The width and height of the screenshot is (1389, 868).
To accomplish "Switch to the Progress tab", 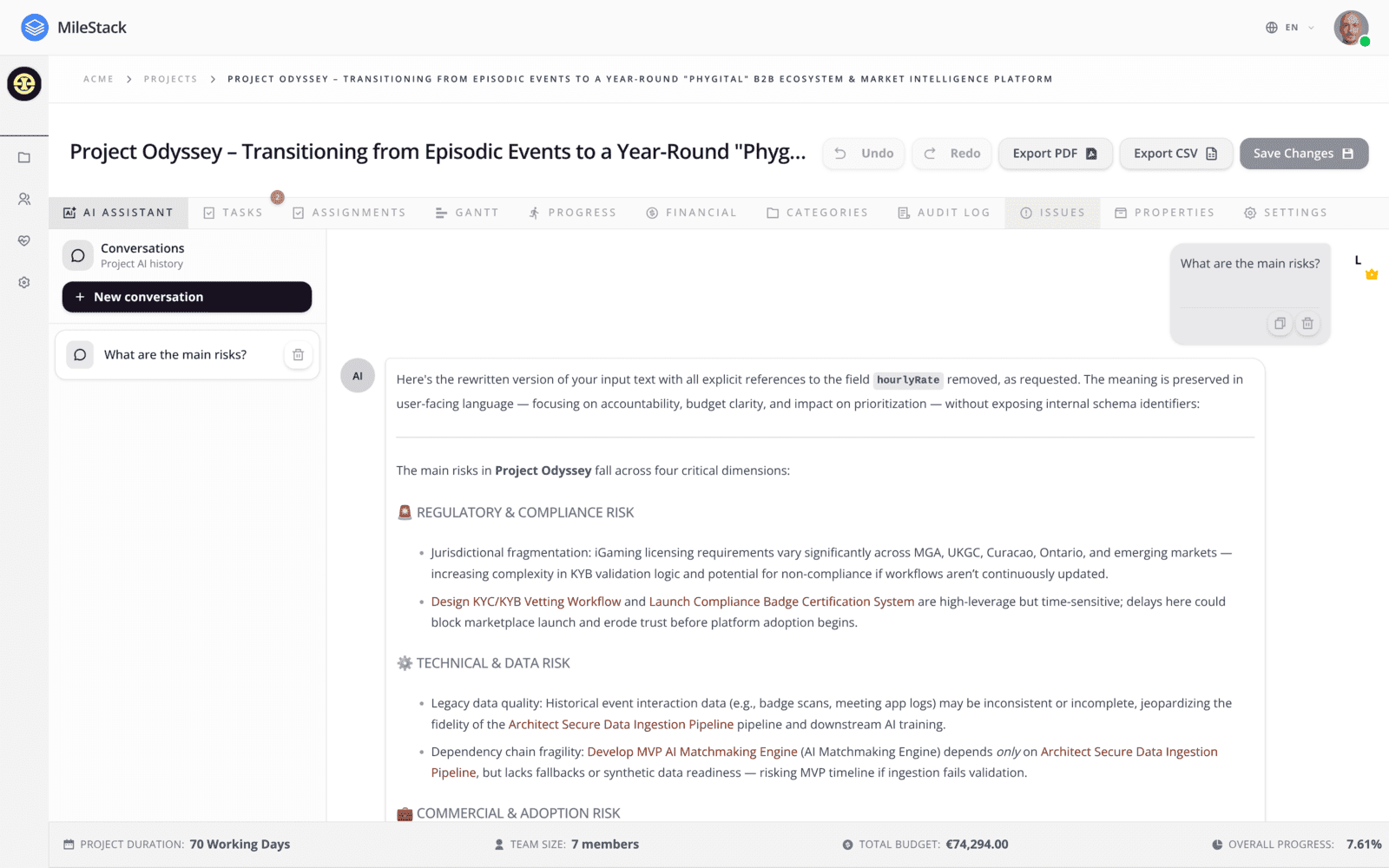I will pos(573,213).
